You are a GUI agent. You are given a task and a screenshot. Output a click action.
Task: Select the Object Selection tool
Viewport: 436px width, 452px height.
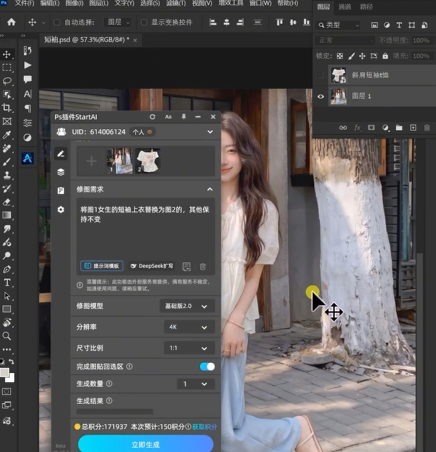coord(7,94)
